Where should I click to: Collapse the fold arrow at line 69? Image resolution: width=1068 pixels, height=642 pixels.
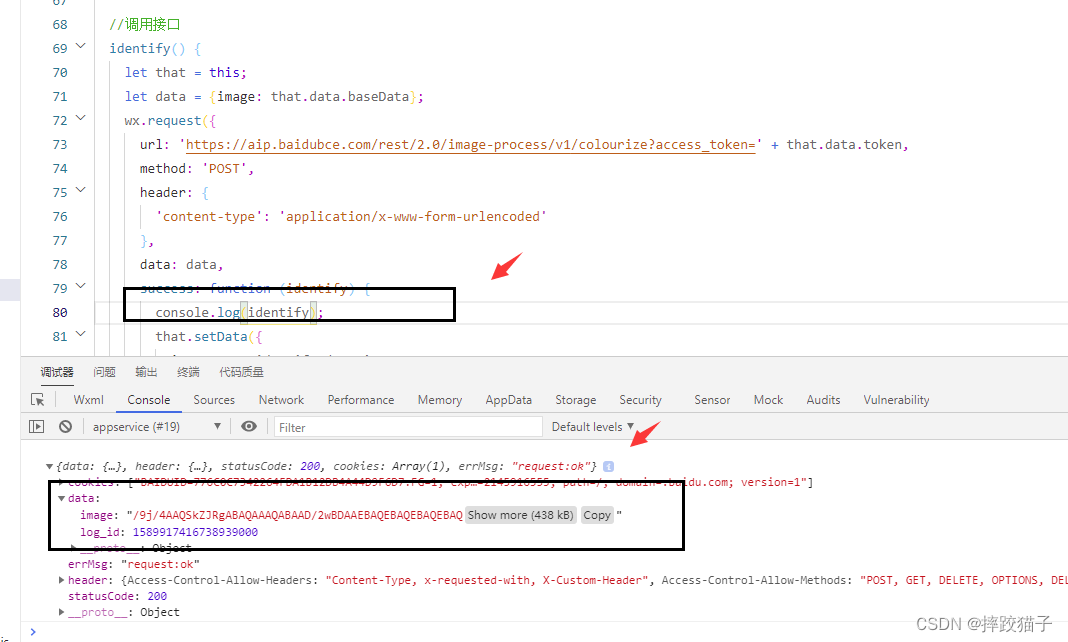[x=81, y=48]
